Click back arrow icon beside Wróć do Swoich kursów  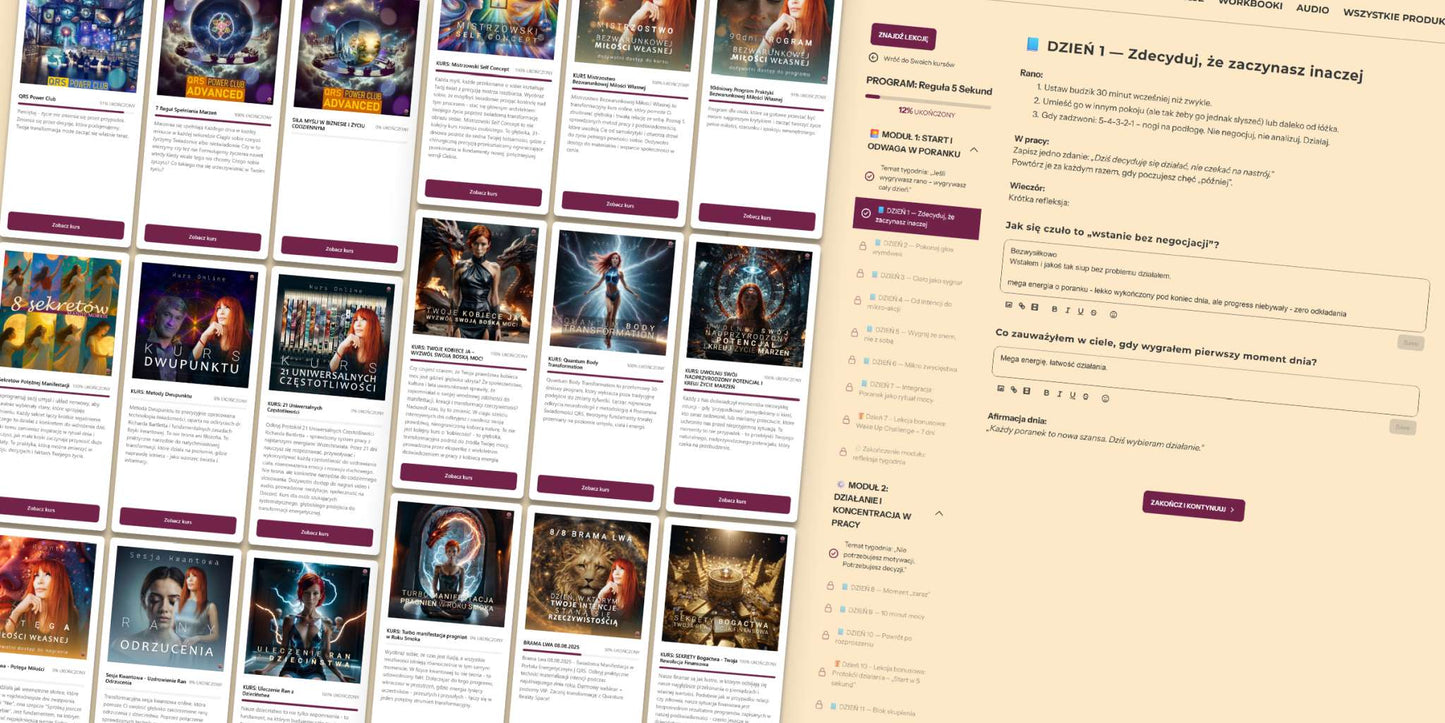872,58
